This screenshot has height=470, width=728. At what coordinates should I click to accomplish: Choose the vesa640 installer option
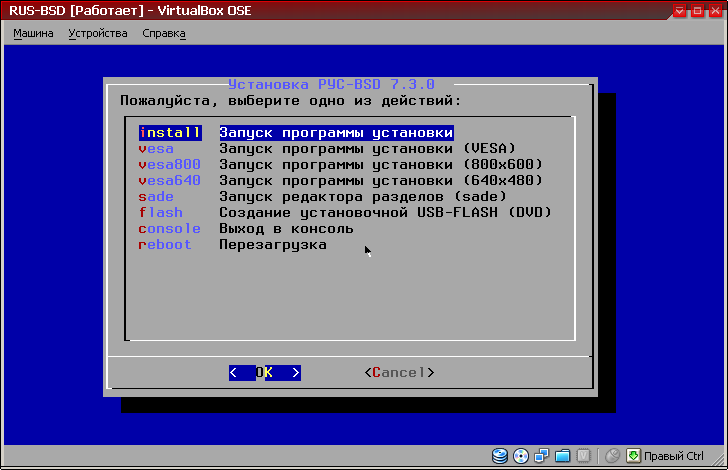169,180
